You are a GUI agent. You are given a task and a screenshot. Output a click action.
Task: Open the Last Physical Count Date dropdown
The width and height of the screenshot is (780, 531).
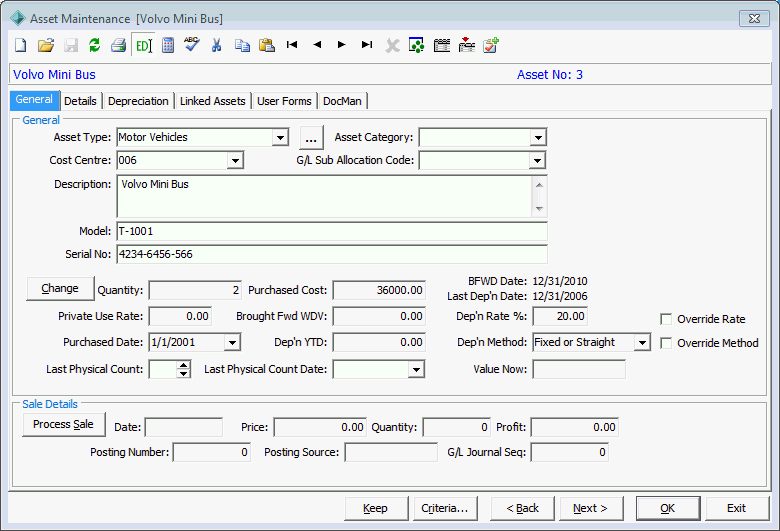(416, 369)
